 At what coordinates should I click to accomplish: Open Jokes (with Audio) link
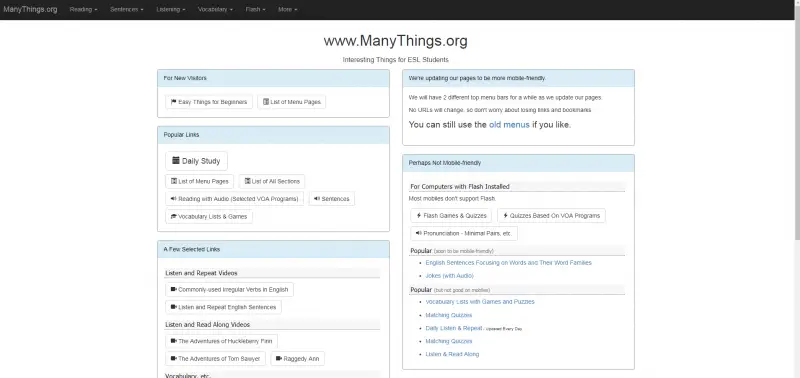449,275
